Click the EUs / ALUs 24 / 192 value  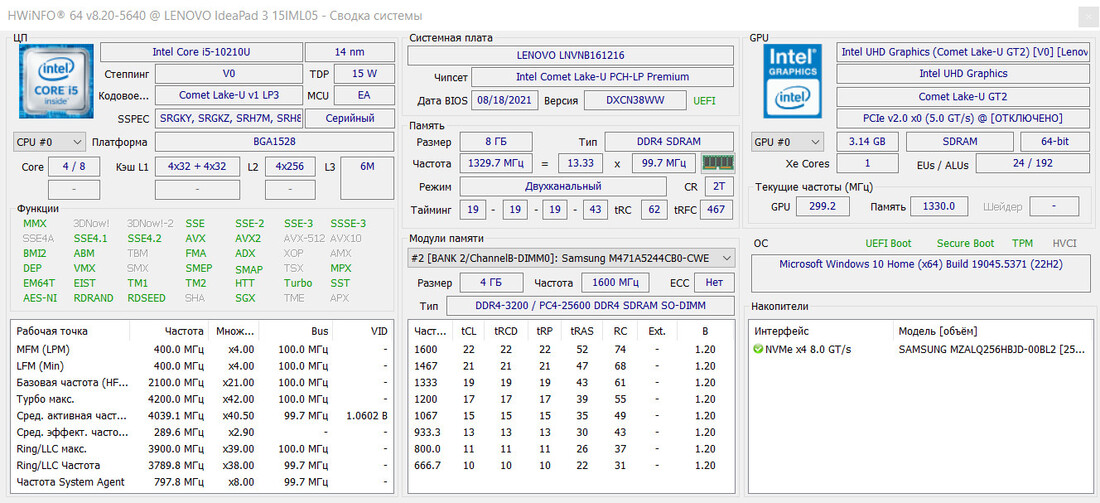click(1032, 163)
